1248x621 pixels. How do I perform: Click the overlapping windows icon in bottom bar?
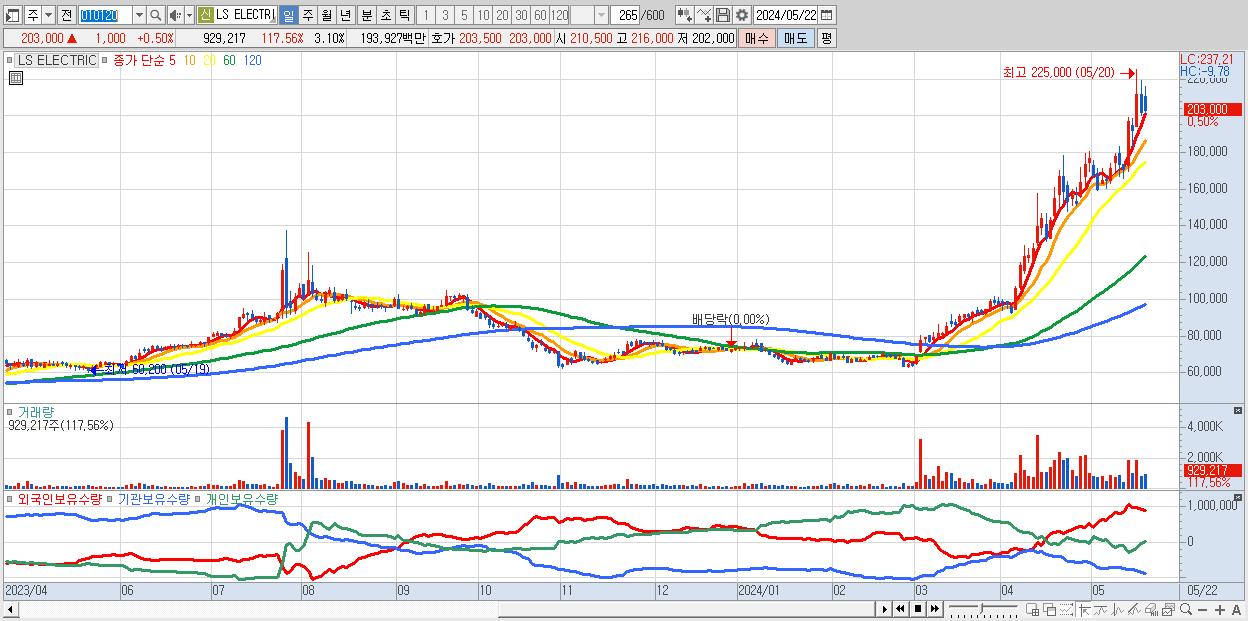[x=1049, y=609]
